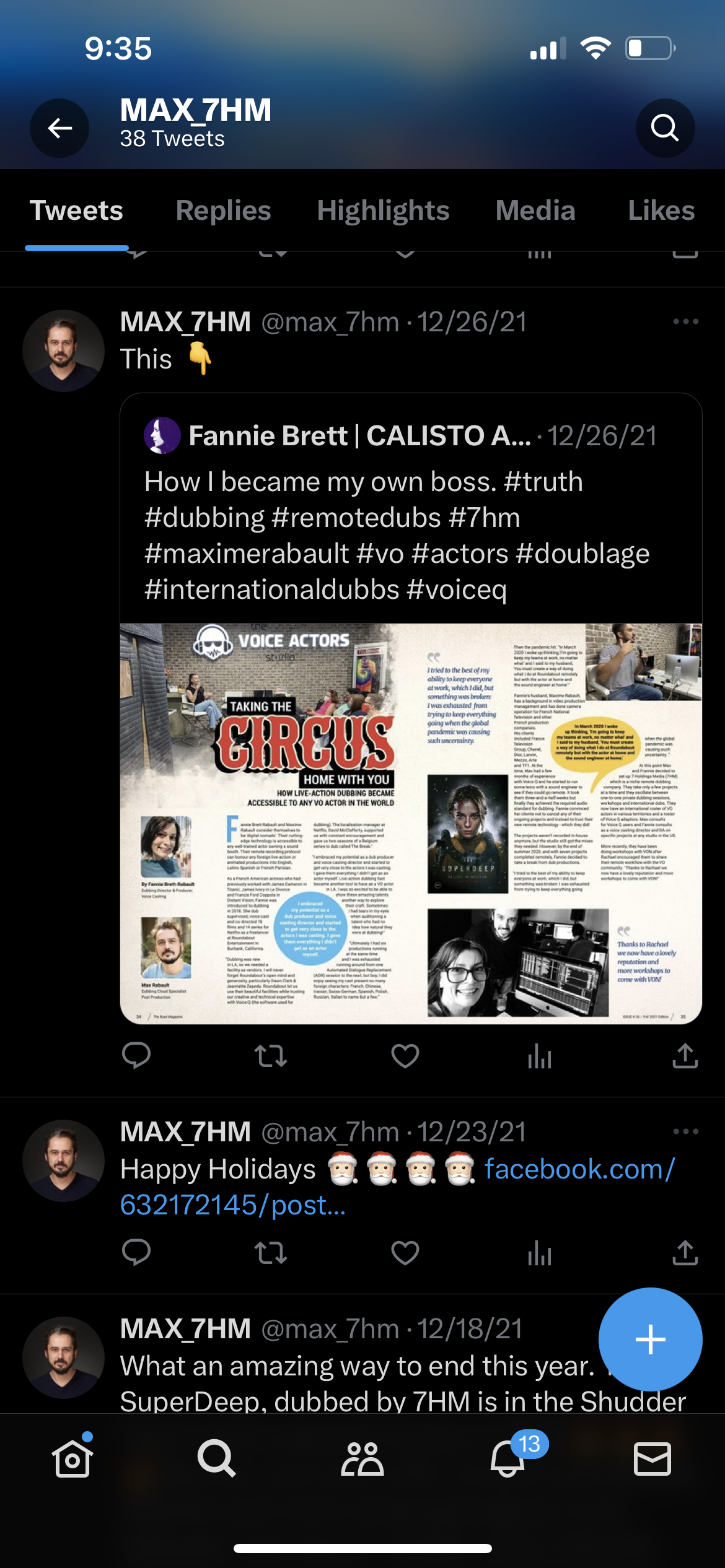The image size is (725, 1568).
Task: Like the Happy Holidays tweet
Action: (x=405, y=1253)
